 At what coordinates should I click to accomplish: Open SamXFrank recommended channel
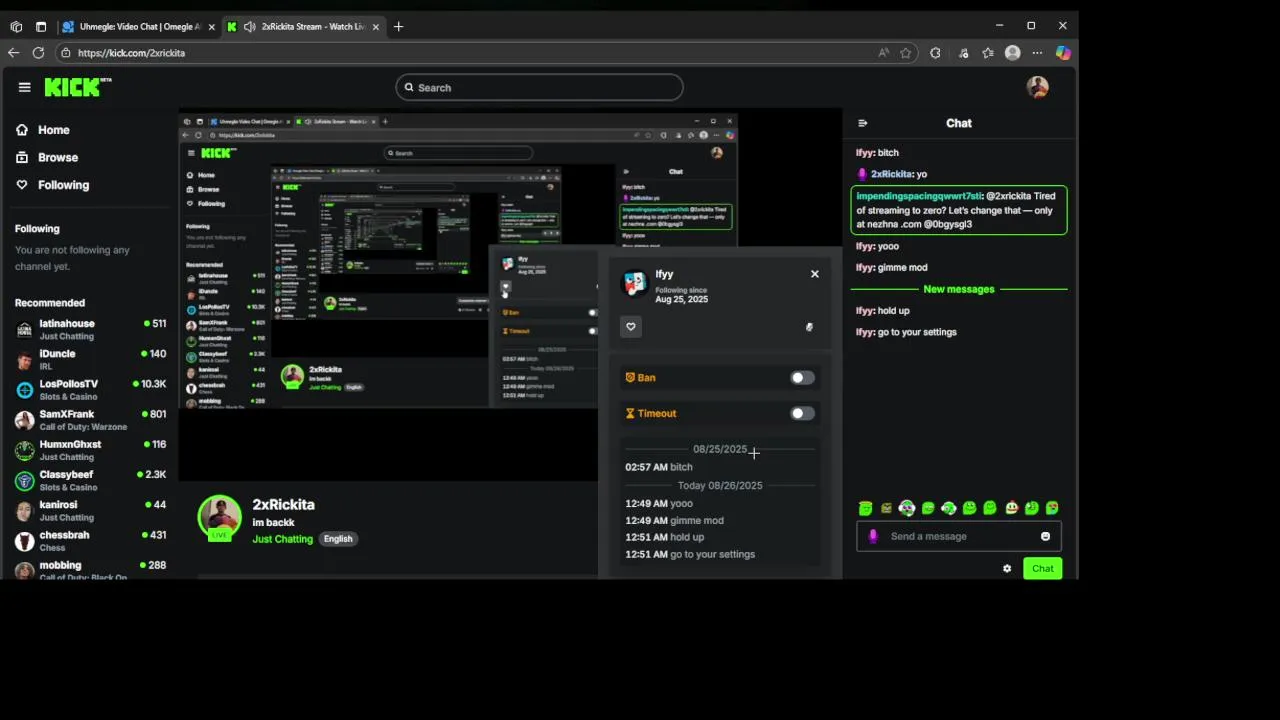pyautogui.click(x=90, y=420)
